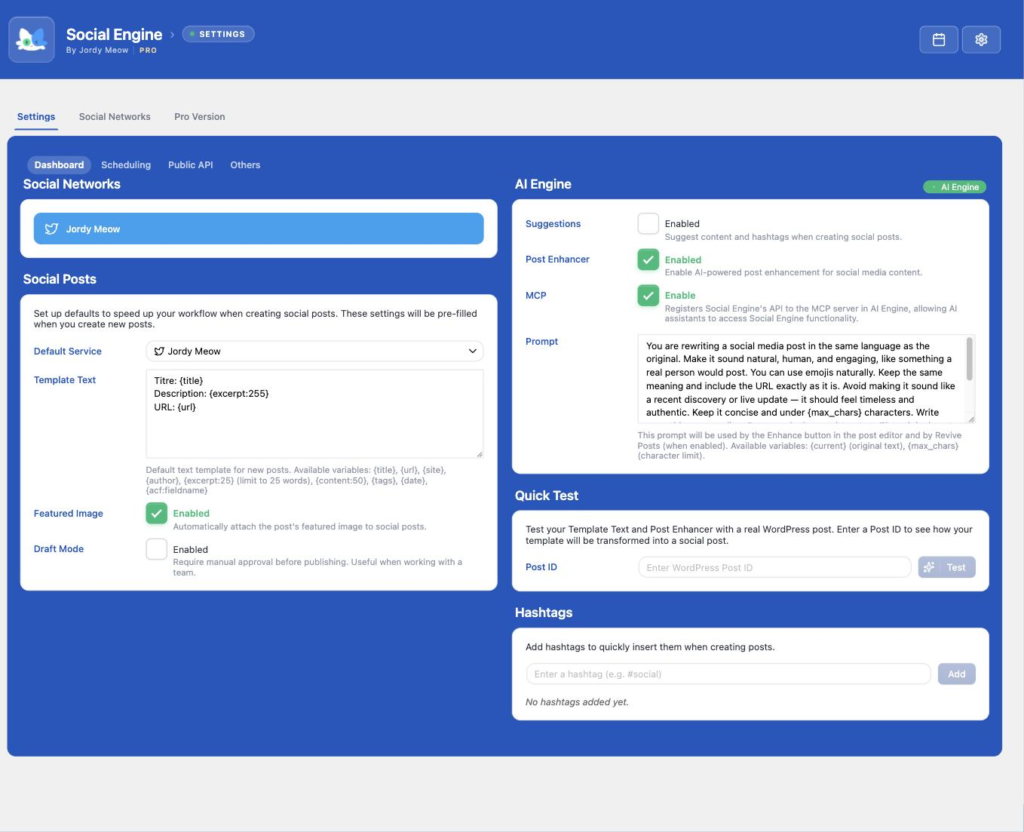Screen dimensions: 1024x832
Task: Open the Default Service dropdown
Action: (315, 351)
